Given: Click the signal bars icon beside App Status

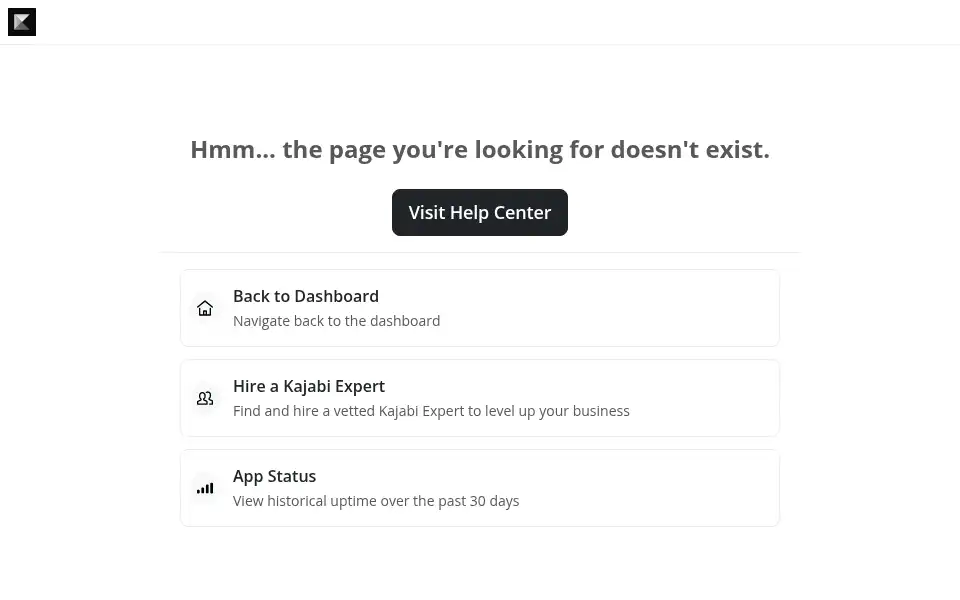Looking at the screenshot, I should point(205,488).
